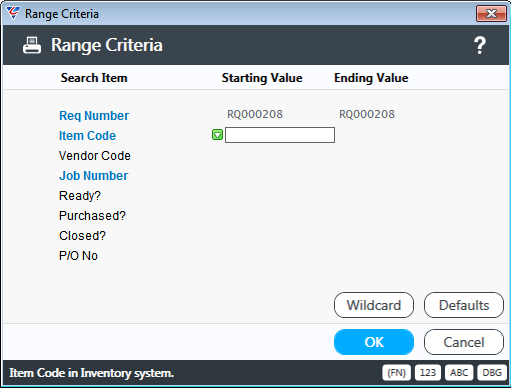The width and height of the screenshot is (511, 389).
Task: Toggle the 123 status indicator
Action: pos(427,372)
